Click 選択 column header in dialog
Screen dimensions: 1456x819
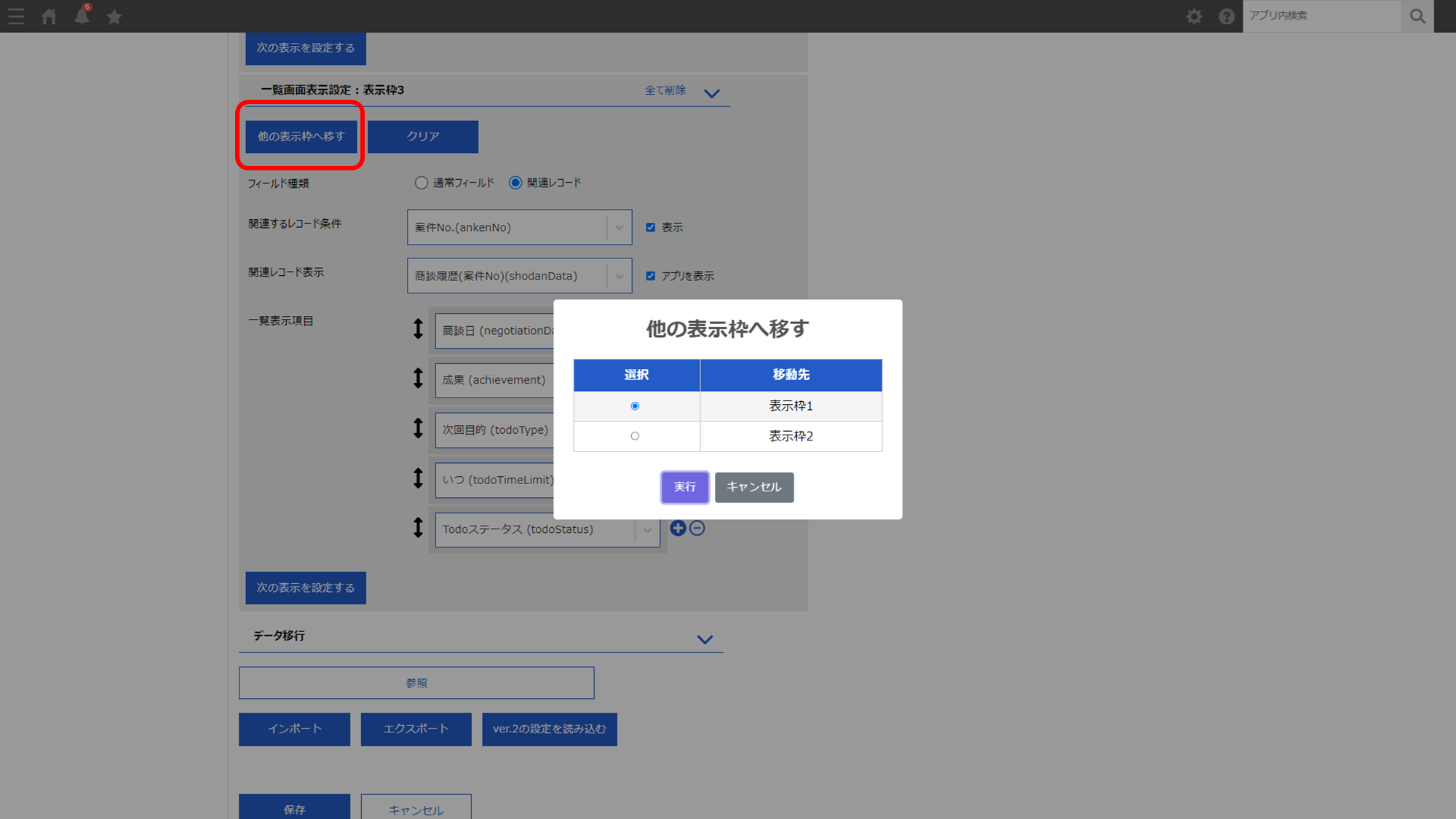pos(636,375)
